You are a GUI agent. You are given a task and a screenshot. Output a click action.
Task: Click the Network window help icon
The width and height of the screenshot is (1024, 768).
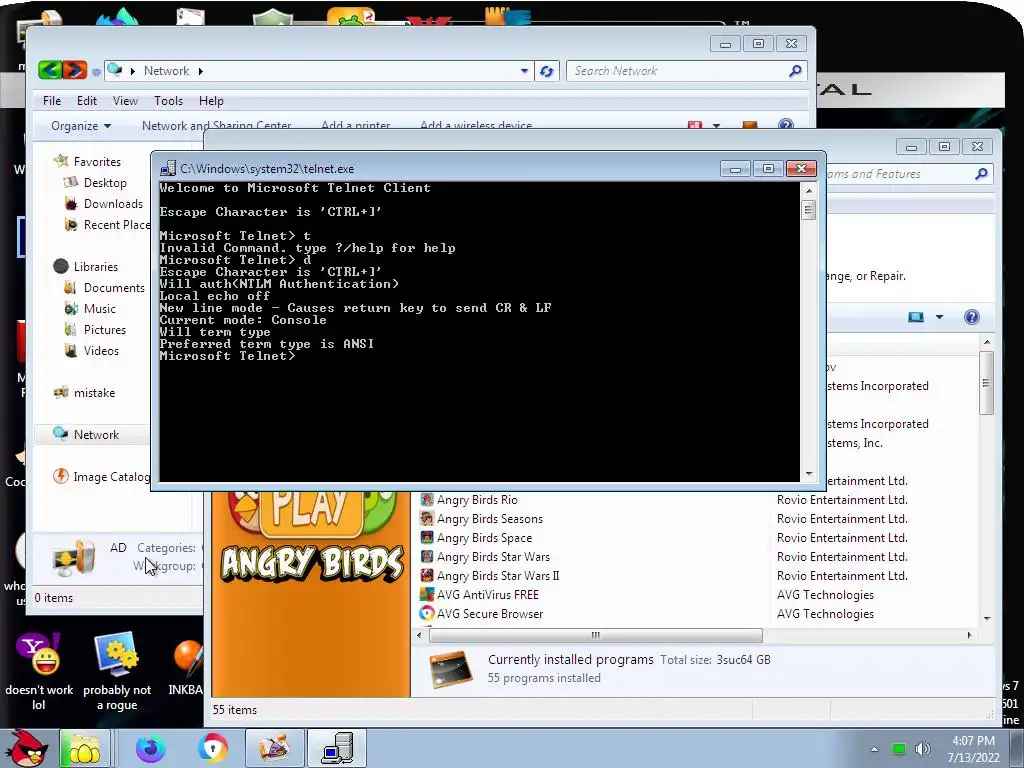click(786, 124)
